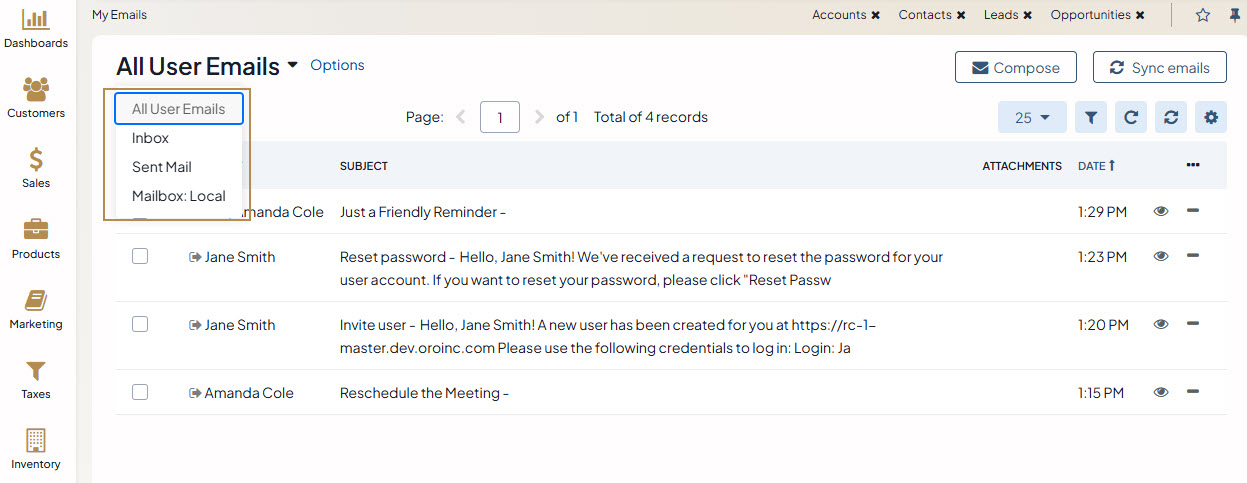Collapse the All User Emails title dropdown arrow
1247x483 pixels.
pyautogui.click(x=292, y=66)
